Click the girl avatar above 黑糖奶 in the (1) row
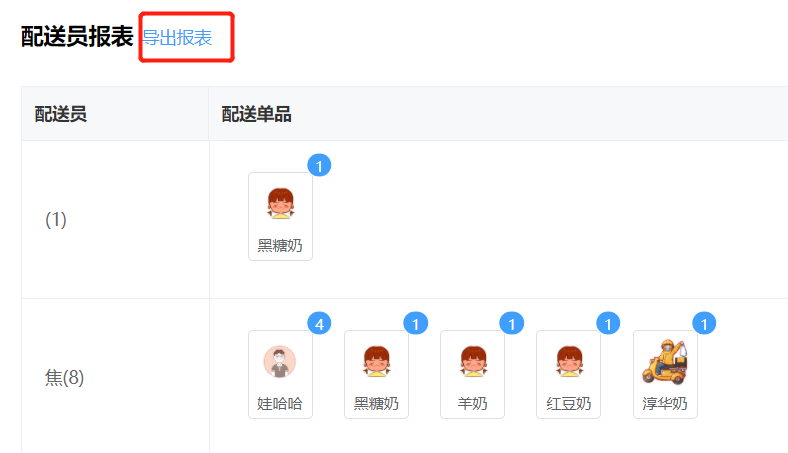 pos(280,204)
